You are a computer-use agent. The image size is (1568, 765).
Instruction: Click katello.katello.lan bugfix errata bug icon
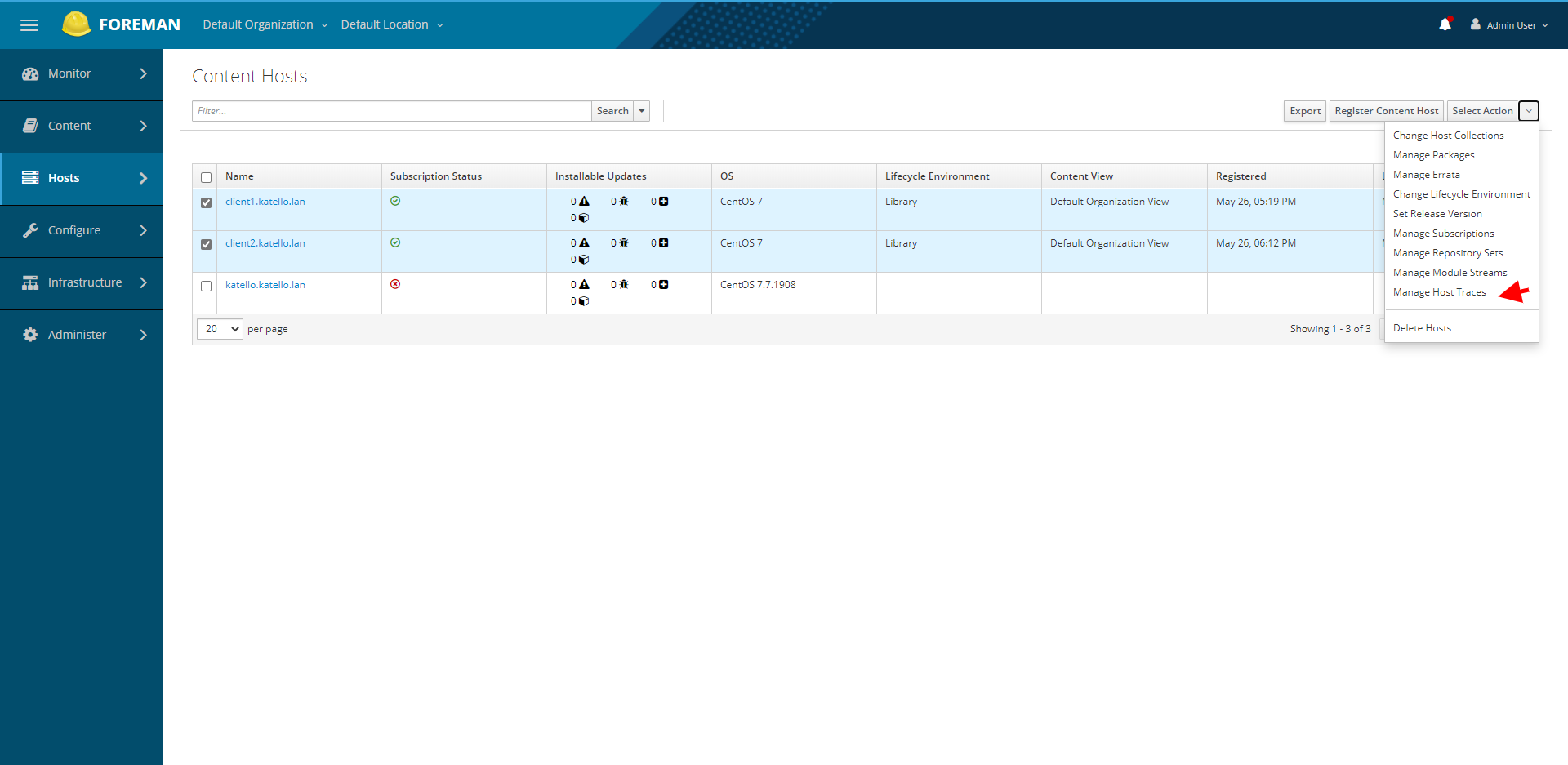(x=624, y=284)
